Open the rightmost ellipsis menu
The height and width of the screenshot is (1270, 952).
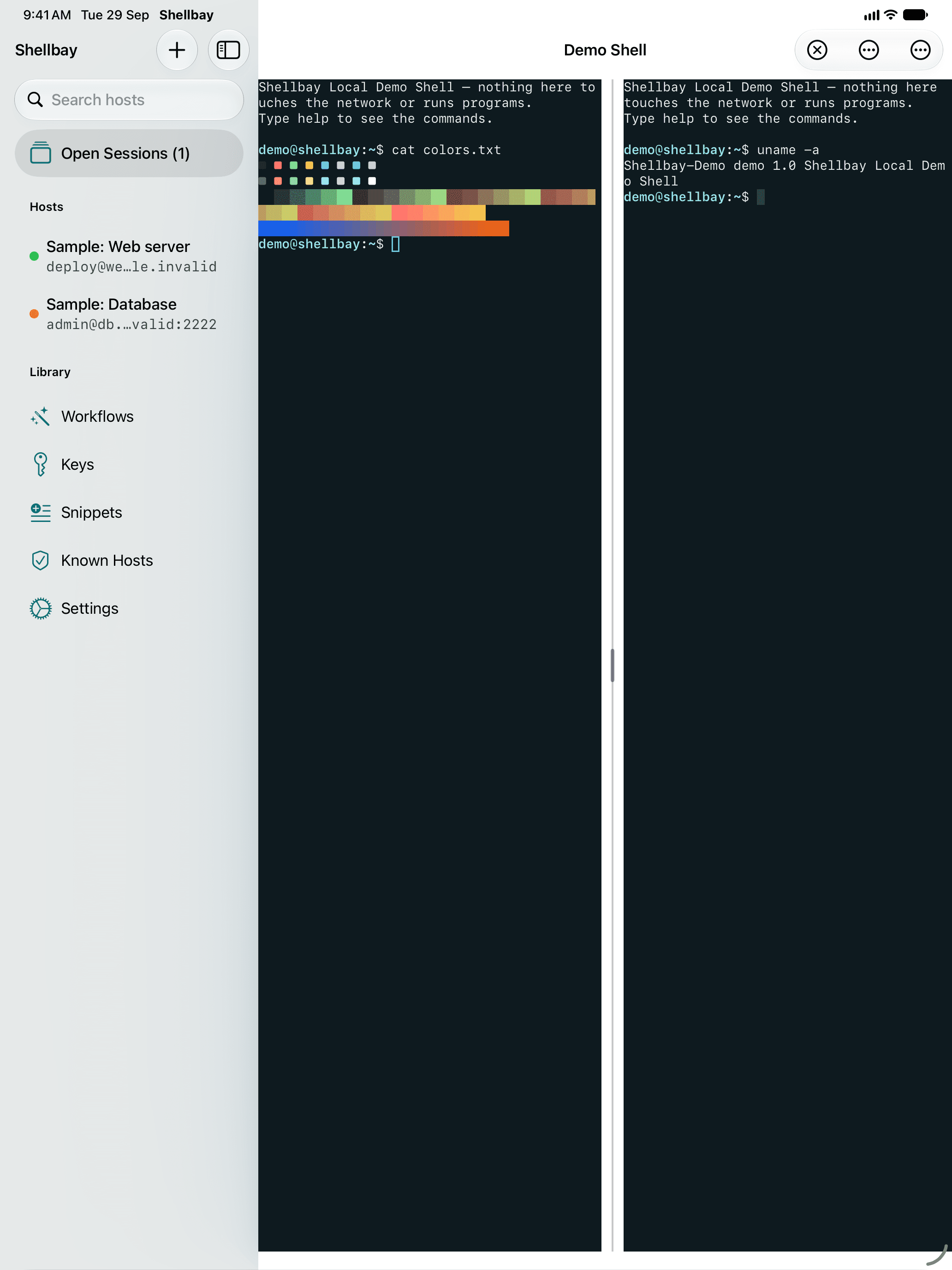point(921,50)
